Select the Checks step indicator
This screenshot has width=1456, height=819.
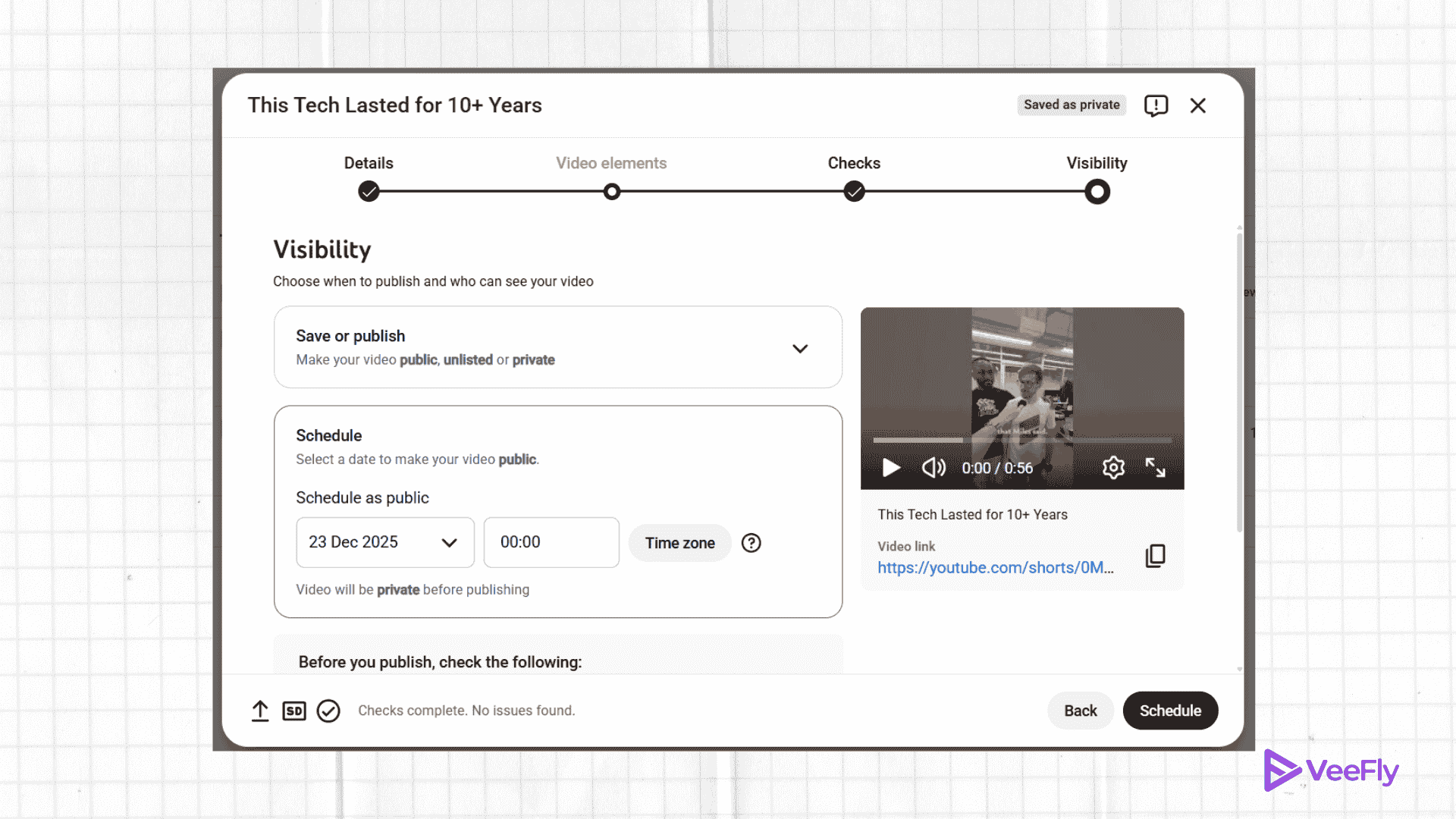click(x=854, y=191)
